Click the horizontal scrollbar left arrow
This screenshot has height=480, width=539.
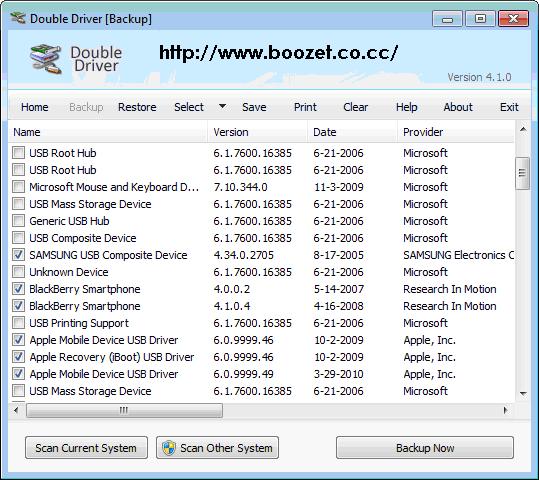[16, 410]
